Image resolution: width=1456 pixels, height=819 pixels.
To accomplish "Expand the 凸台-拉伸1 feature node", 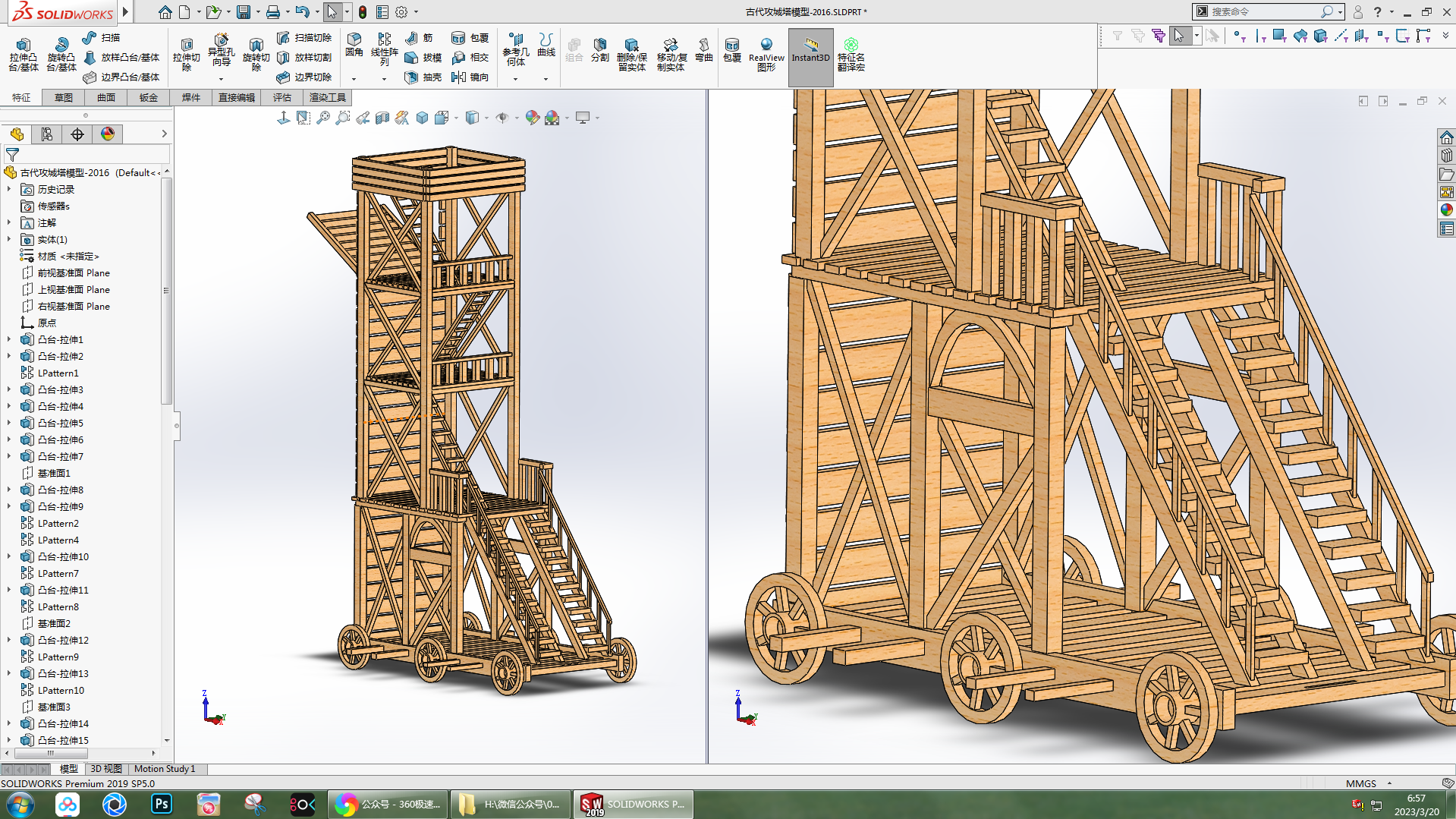I will point(9,339).
